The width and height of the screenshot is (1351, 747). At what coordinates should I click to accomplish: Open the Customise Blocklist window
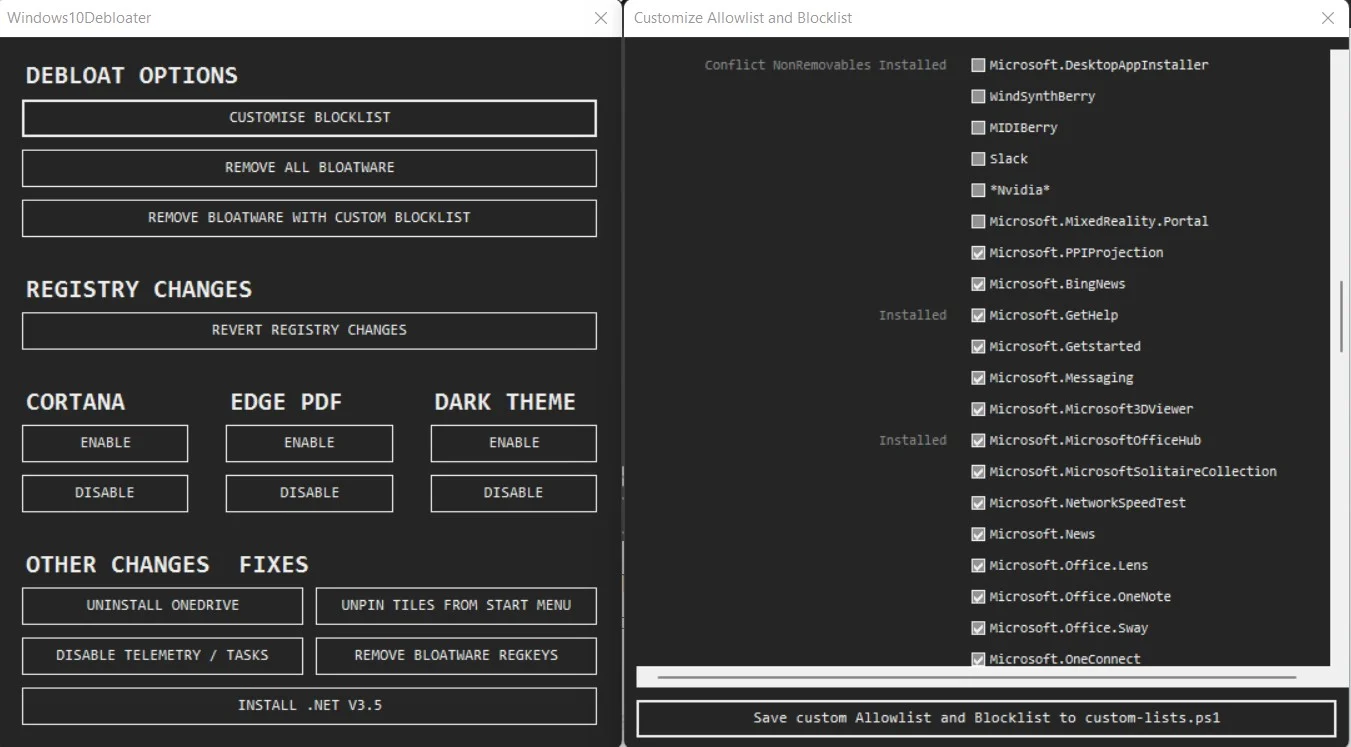click(309, 118)
